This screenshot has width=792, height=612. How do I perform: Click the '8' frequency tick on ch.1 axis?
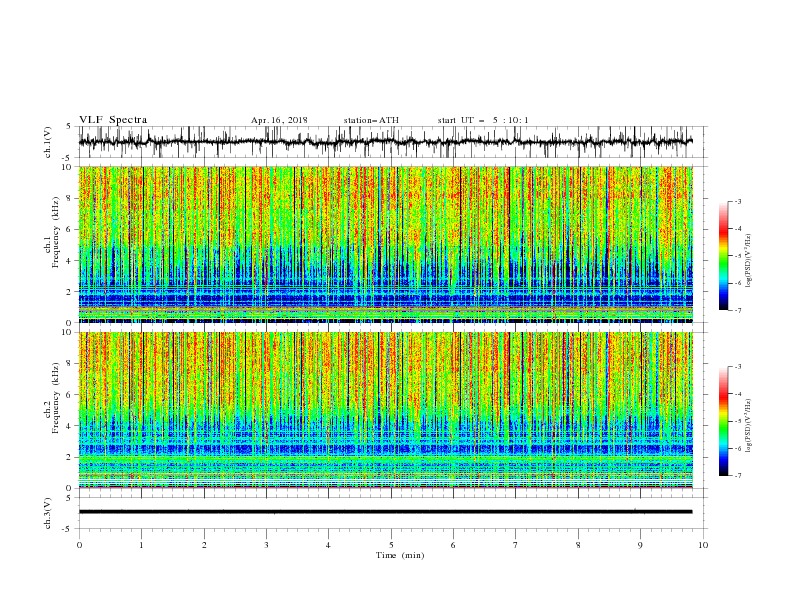tap(71, 198)
